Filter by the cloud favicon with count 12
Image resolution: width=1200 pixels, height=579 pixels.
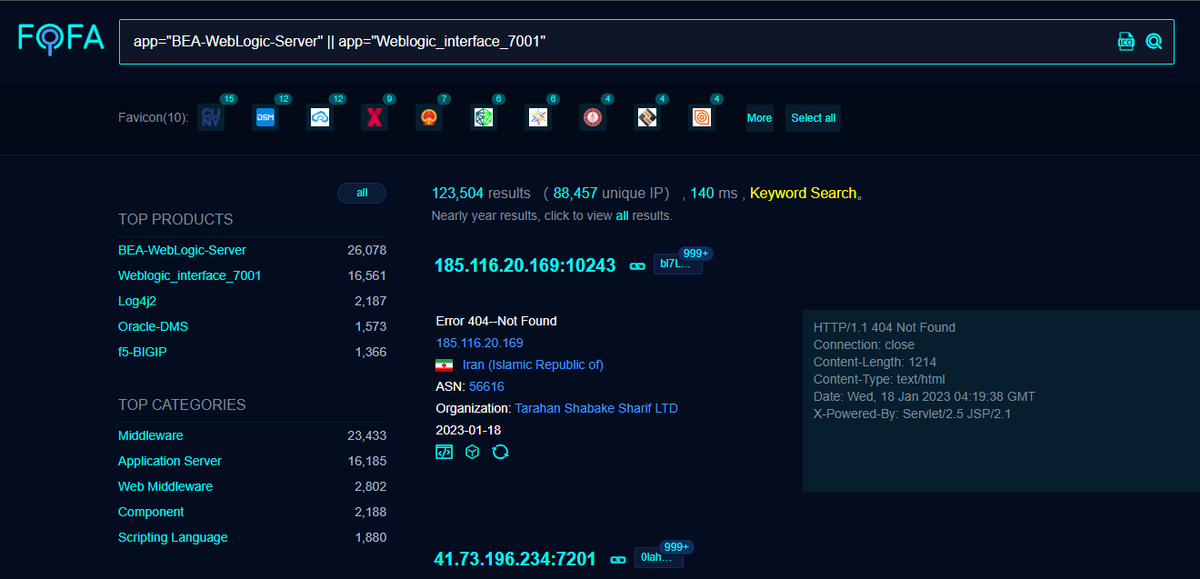pos(320,118)
